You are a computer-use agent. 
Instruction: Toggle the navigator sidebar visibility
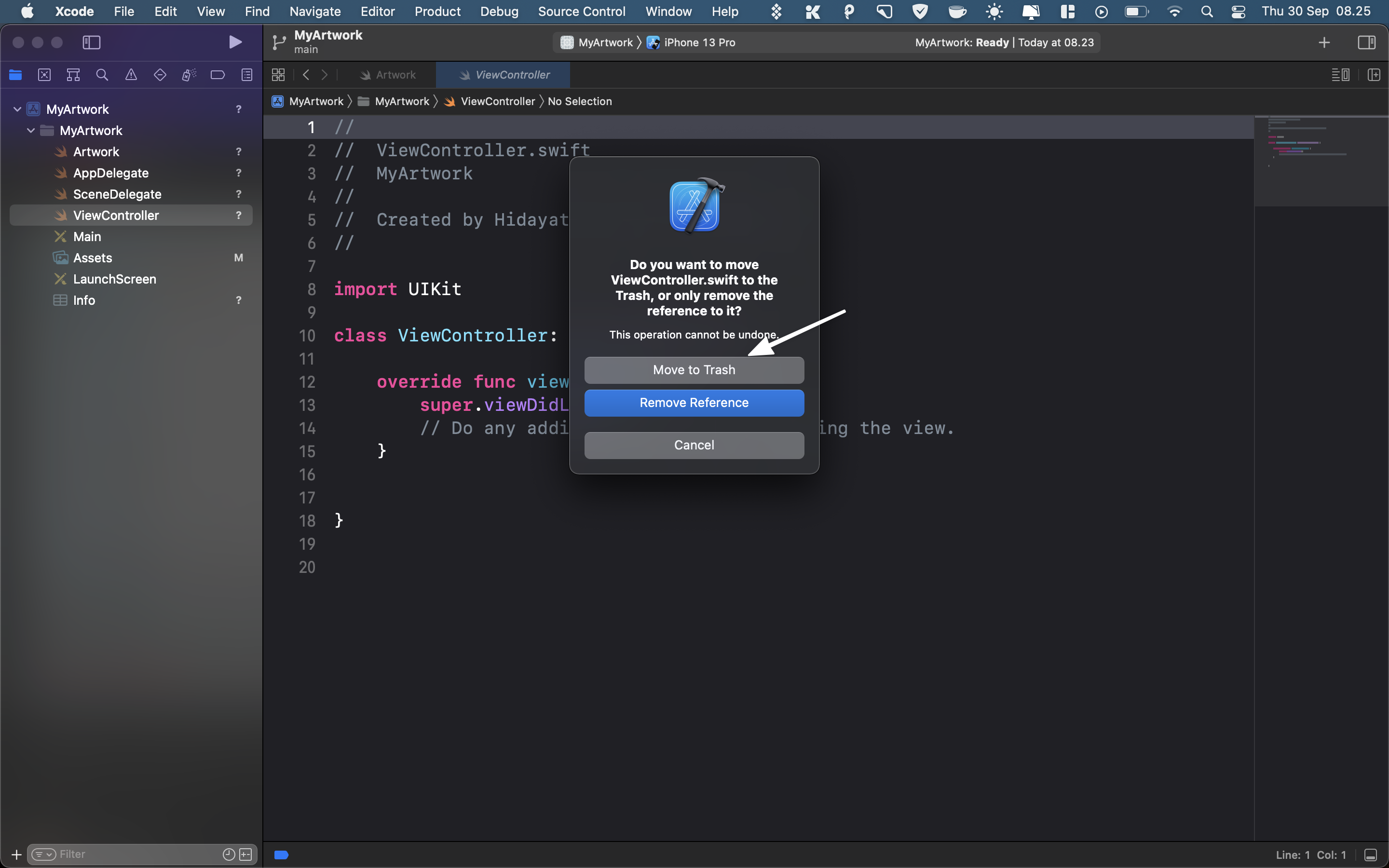91,42
